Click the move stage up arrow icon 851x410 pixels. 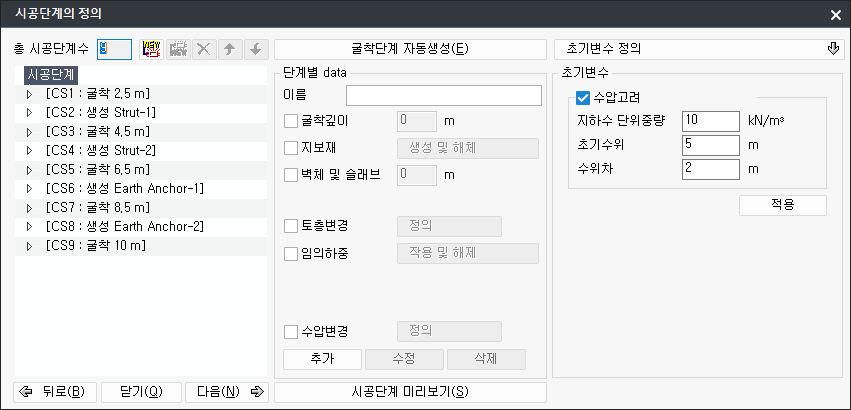click(x=229, y=48)
